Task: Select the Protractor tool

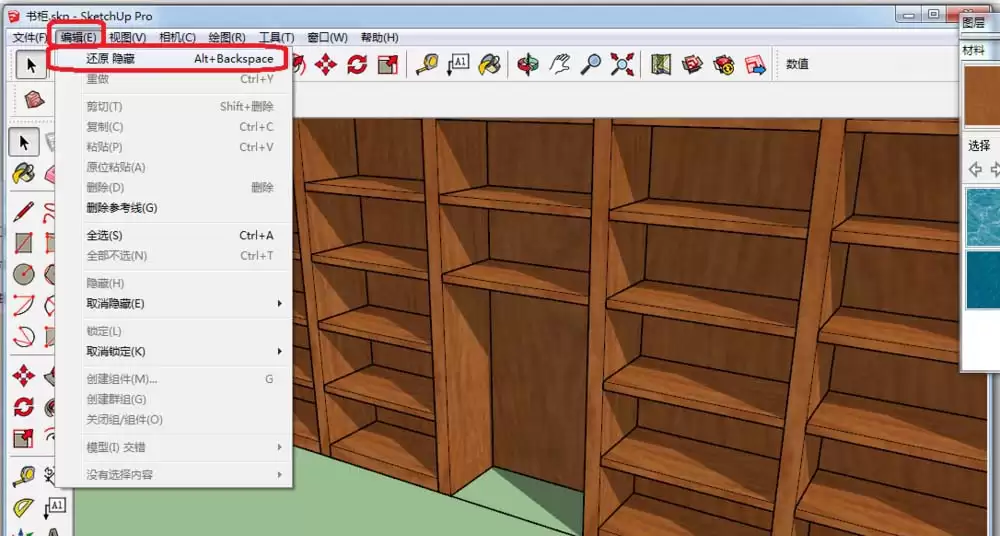Action: pyautogui.click(x=24, y=507)
